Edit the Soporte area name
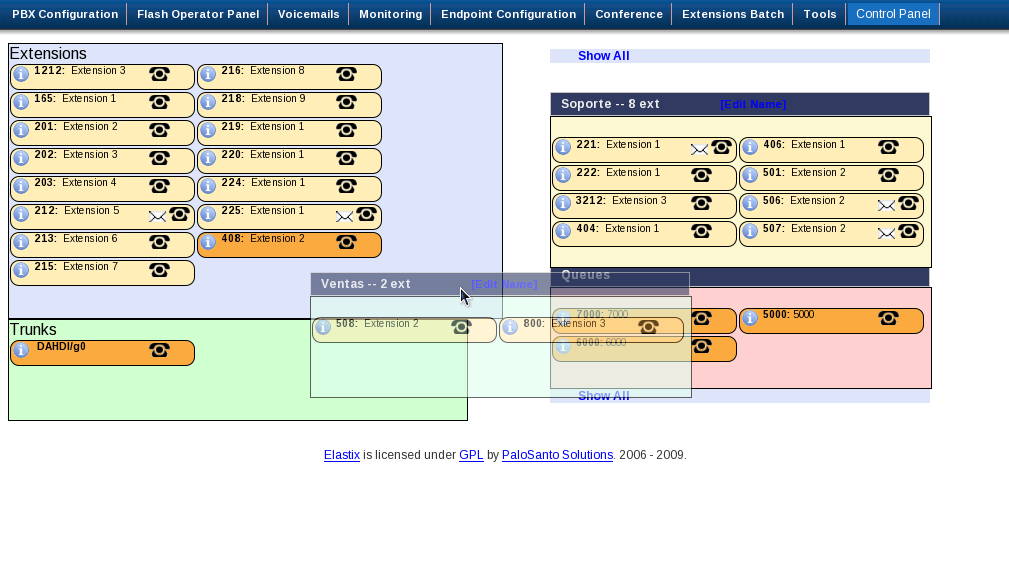This screenshot has height=564, width=1009. [752, 104]
